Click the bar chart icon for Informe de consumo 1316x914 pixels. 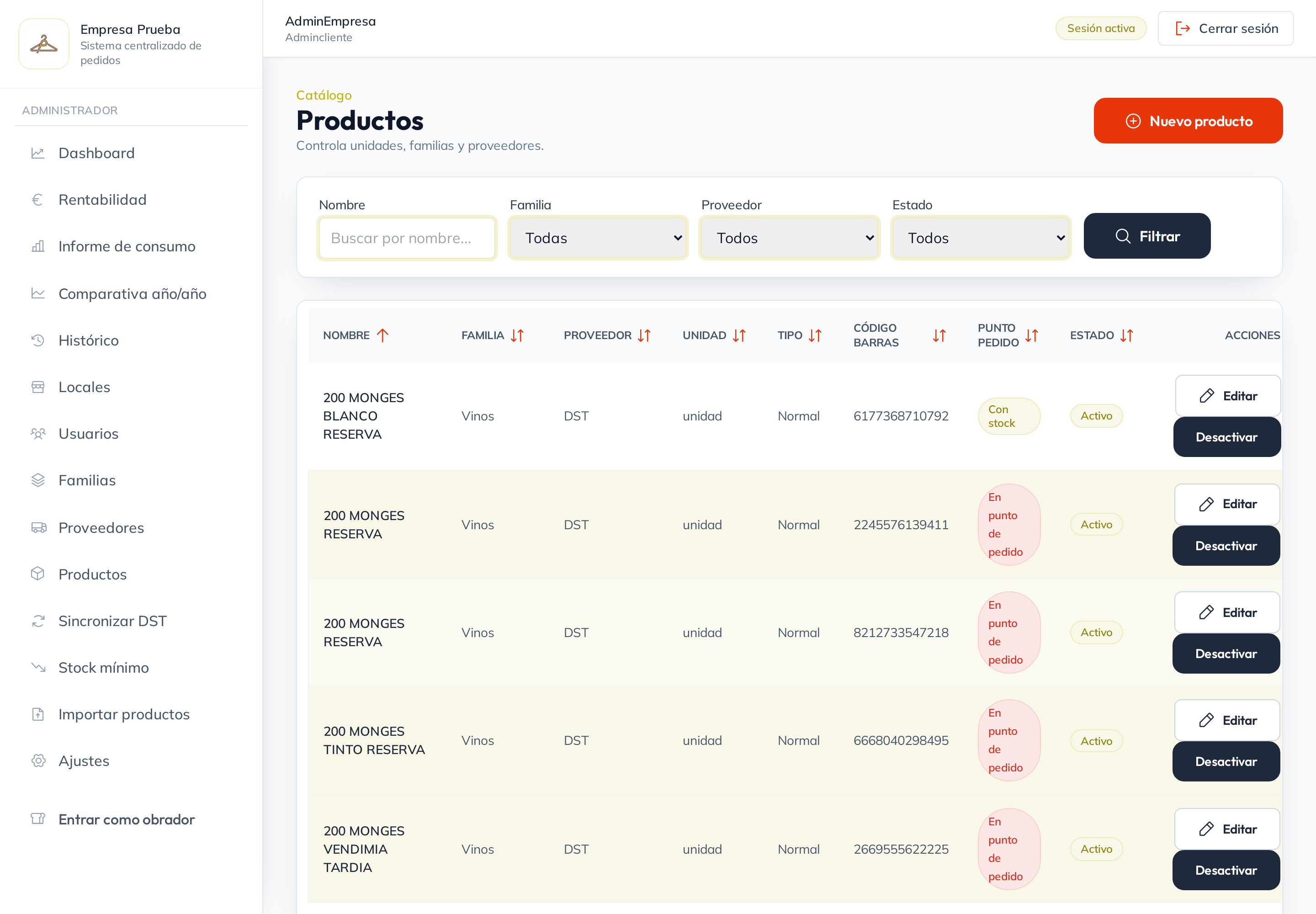pos(38,246)
